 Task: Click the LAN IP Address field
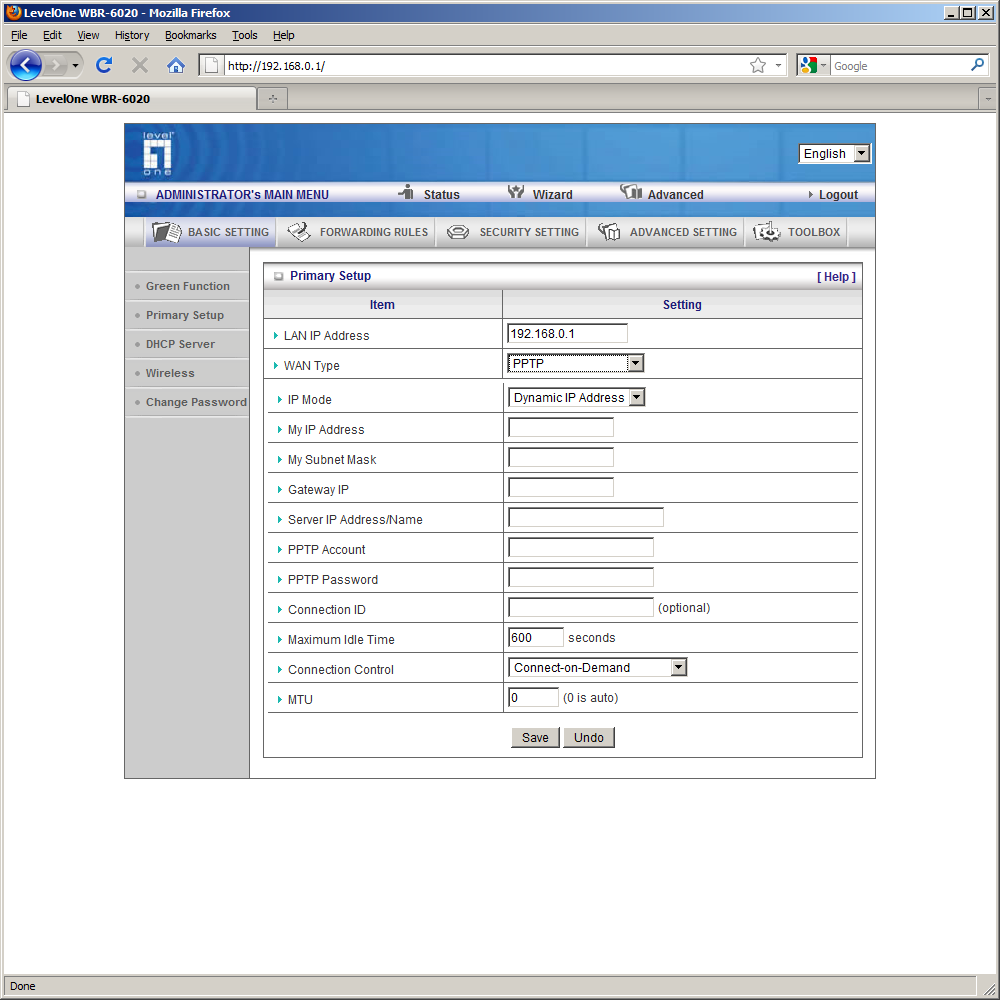[x=568, y=334]
